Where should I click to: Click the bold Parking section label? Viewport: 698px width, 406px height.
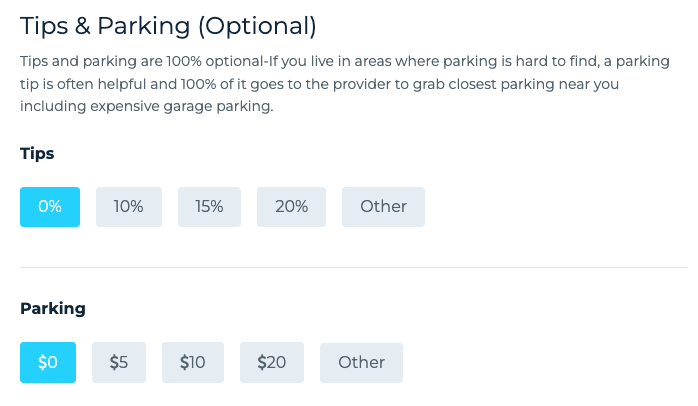53,309
